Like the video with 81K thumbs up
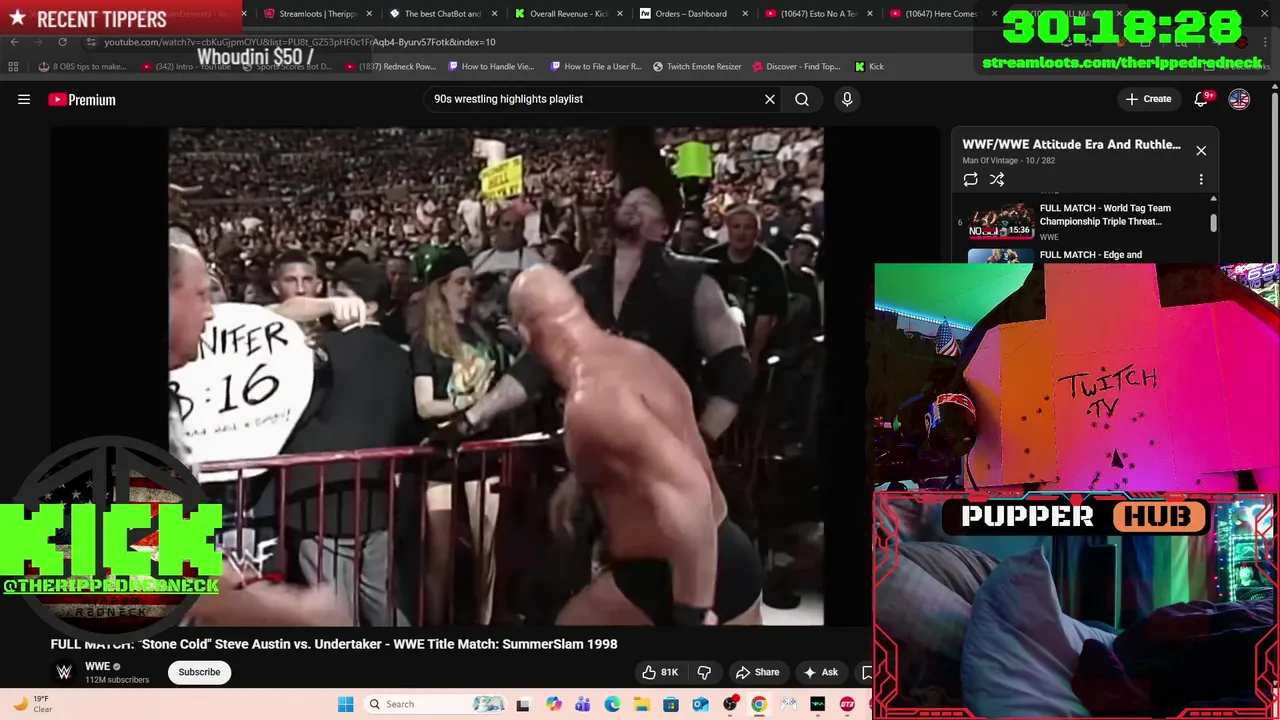 (660, 672)
